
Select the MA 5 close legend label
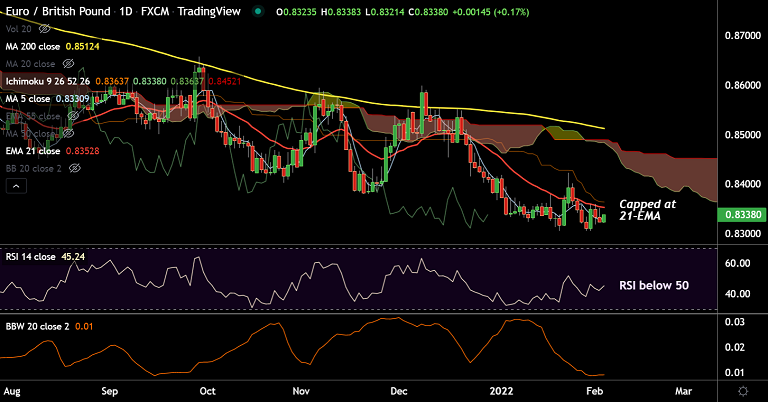[x=28, y=99]
